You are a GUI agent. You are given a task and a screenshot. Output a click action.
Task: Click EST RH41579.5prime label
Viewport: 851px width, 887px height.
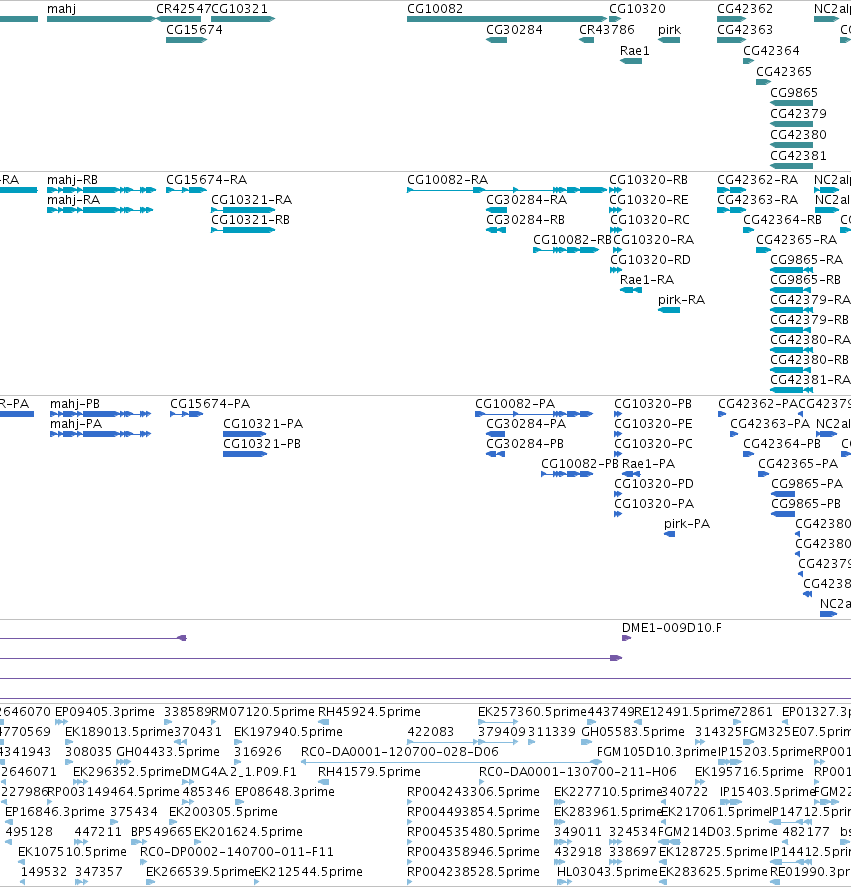pyautogui.click(x=369, y=771)
